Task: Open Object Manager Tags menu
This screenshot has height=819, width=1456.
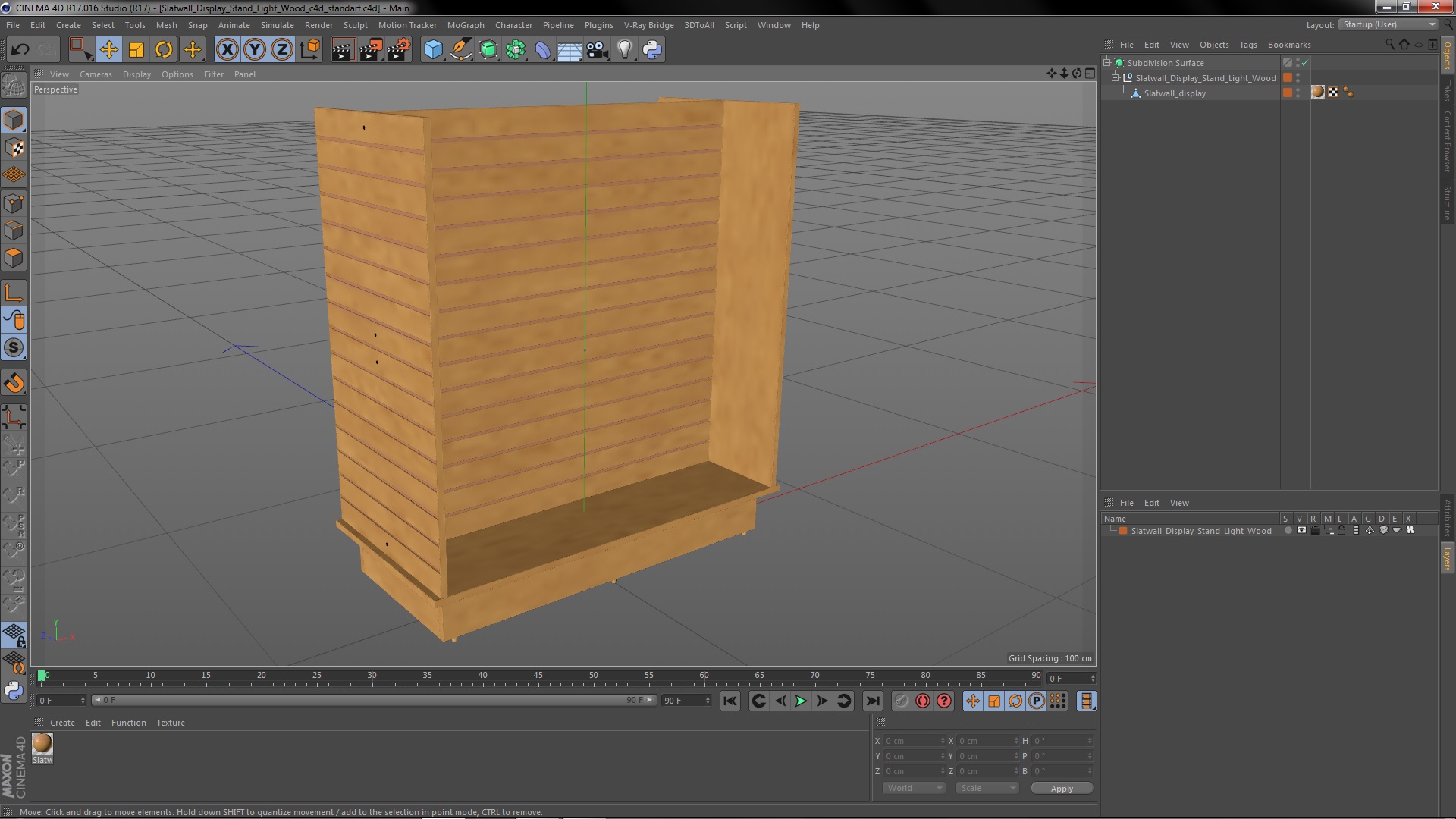Action: [1247, 45]
